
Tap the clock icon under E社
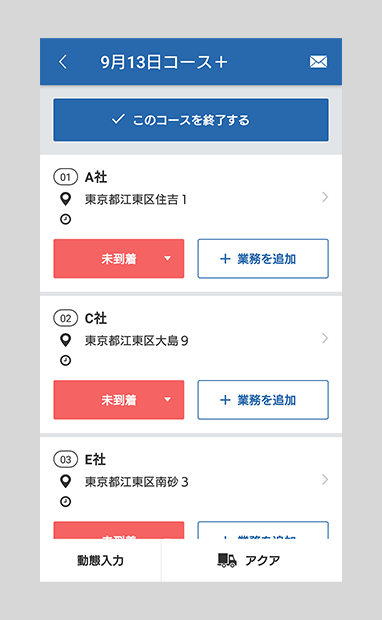pos(66,501)
